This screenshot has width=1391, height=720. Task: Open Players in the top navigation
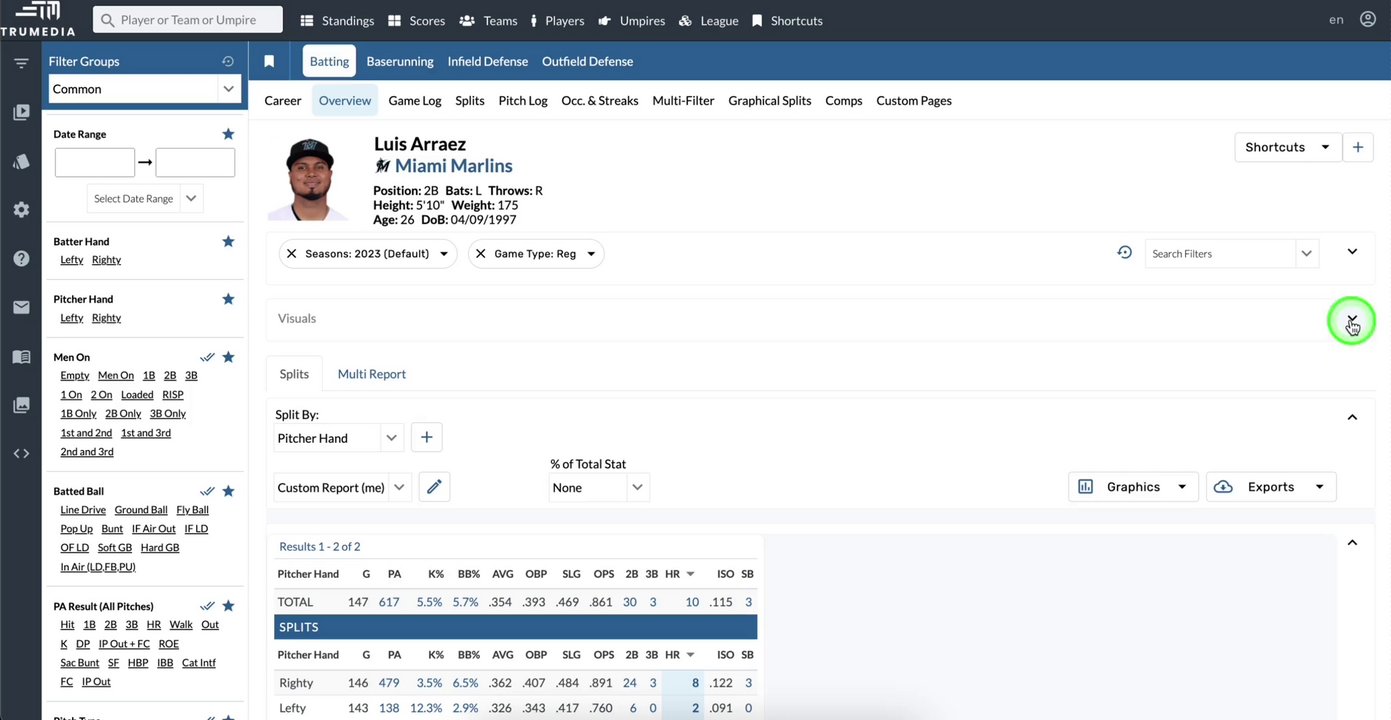coord(557,20)
